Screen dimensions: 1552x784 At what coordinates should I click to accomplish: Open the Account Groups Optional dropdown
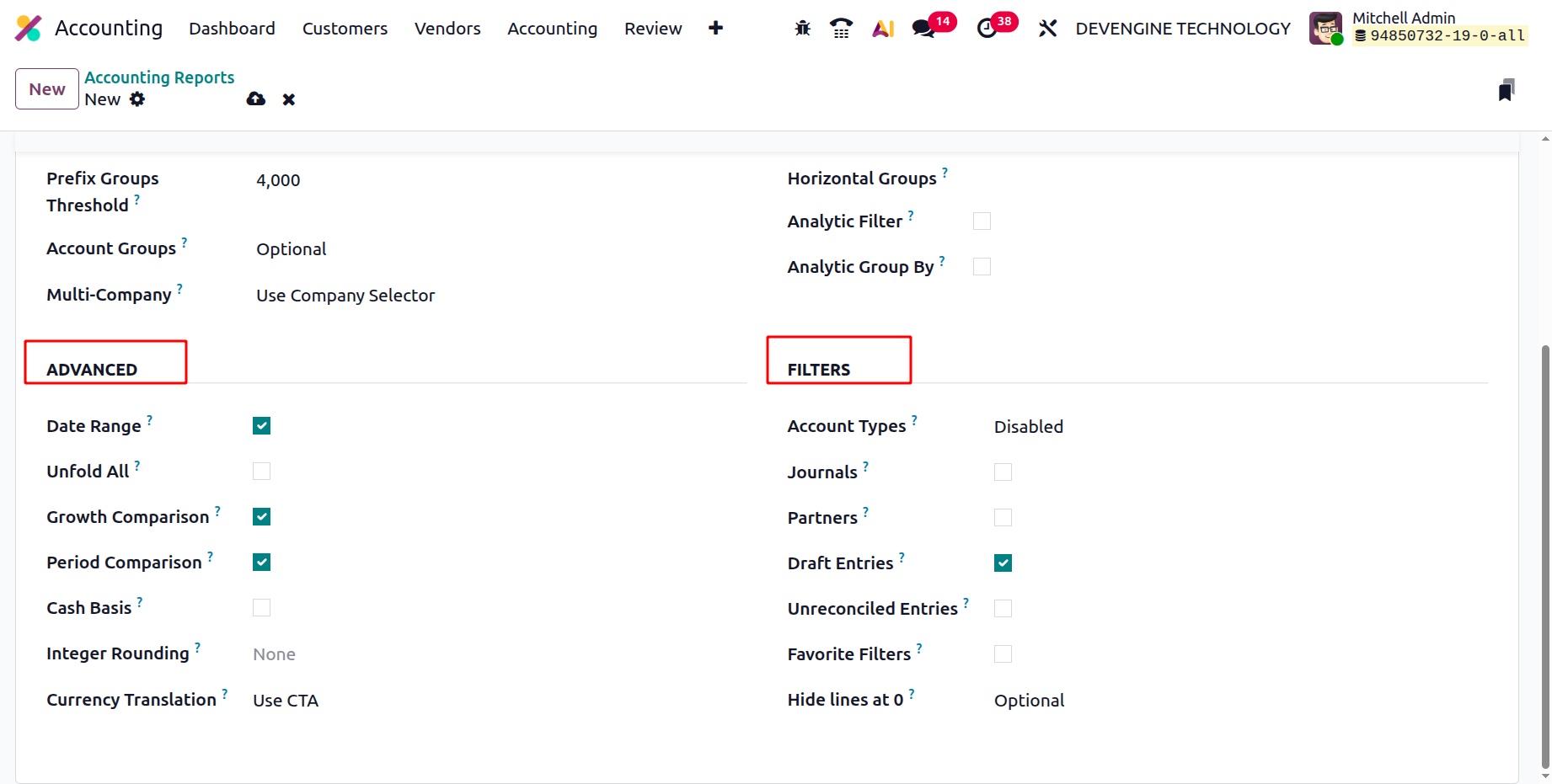(x=292, y=249)
